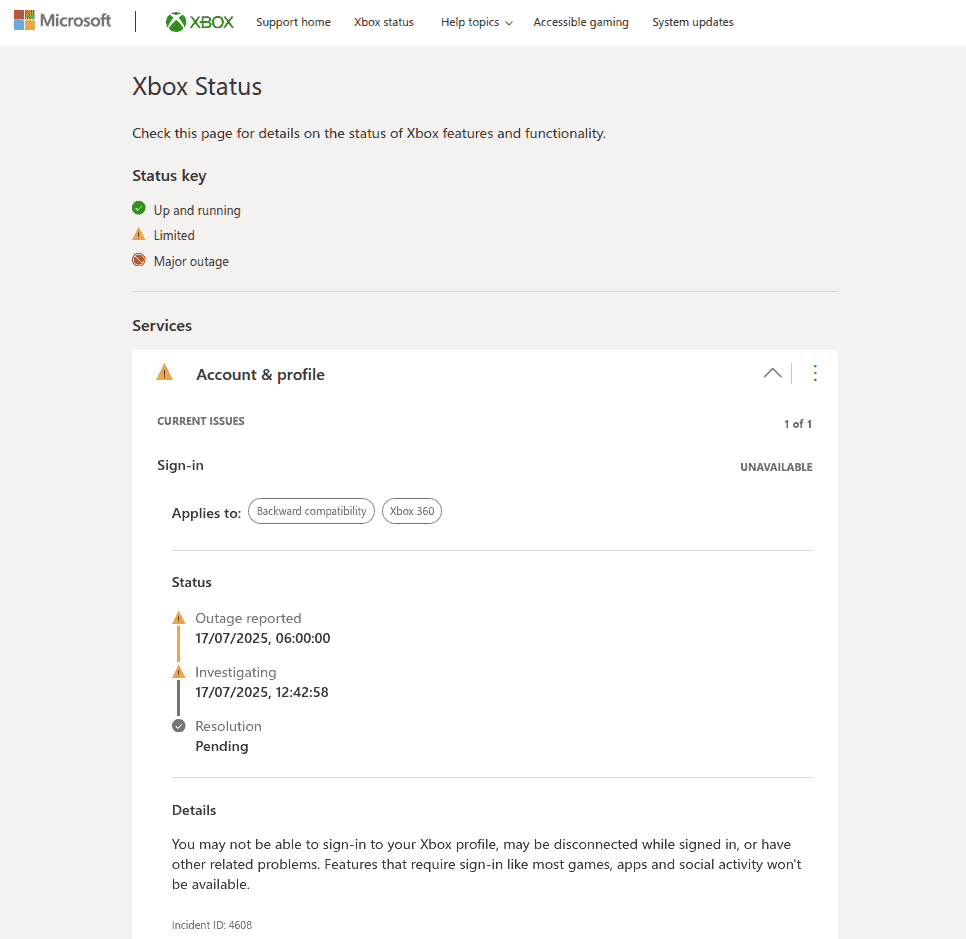This screenshot has width=966, height=939.
Task: Select the Backward compatibility tag
Action: coord(311,511)
